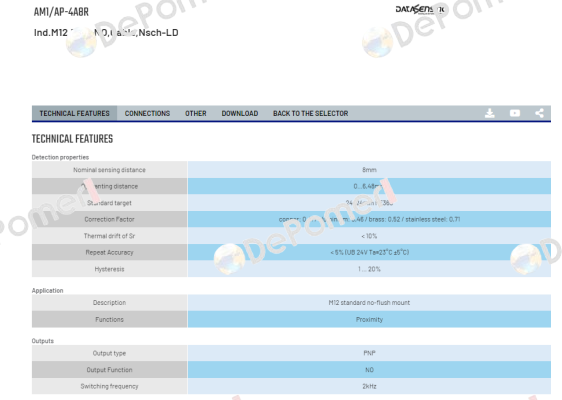Click the M12 standard no-flush mount description

point(369,303)
